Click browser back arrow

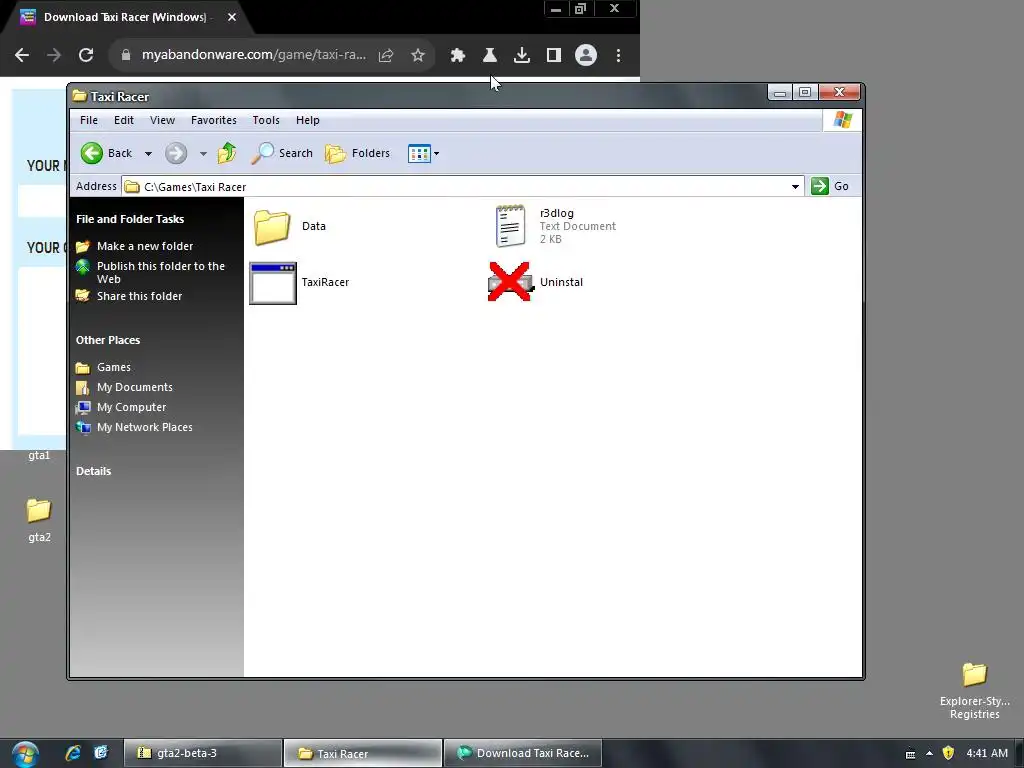[x=22, y=56]
